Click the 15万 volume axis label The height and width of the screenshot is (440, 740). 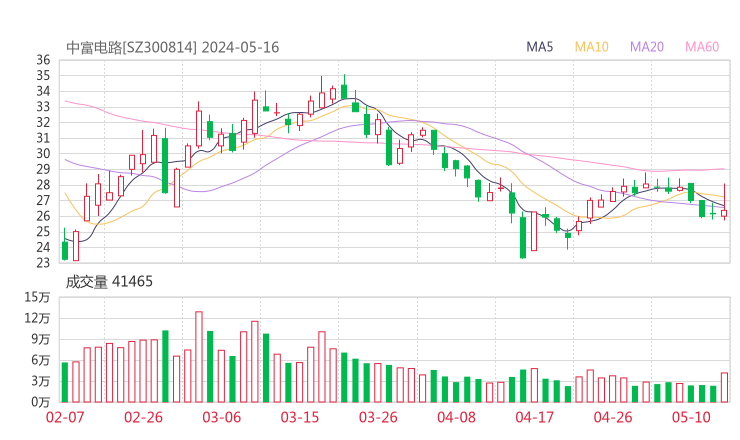(37, 297)
